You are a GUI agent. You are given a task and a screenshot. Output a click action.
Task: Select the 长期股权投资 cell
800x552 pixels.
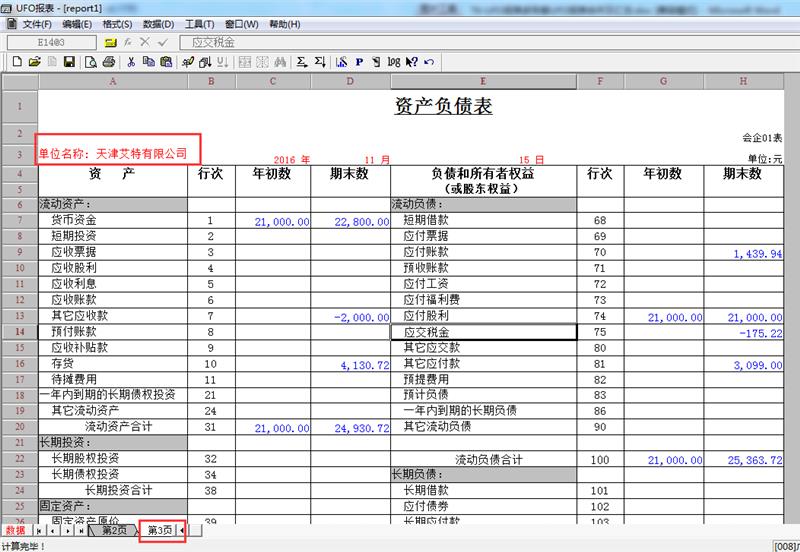tap(113, 459)
